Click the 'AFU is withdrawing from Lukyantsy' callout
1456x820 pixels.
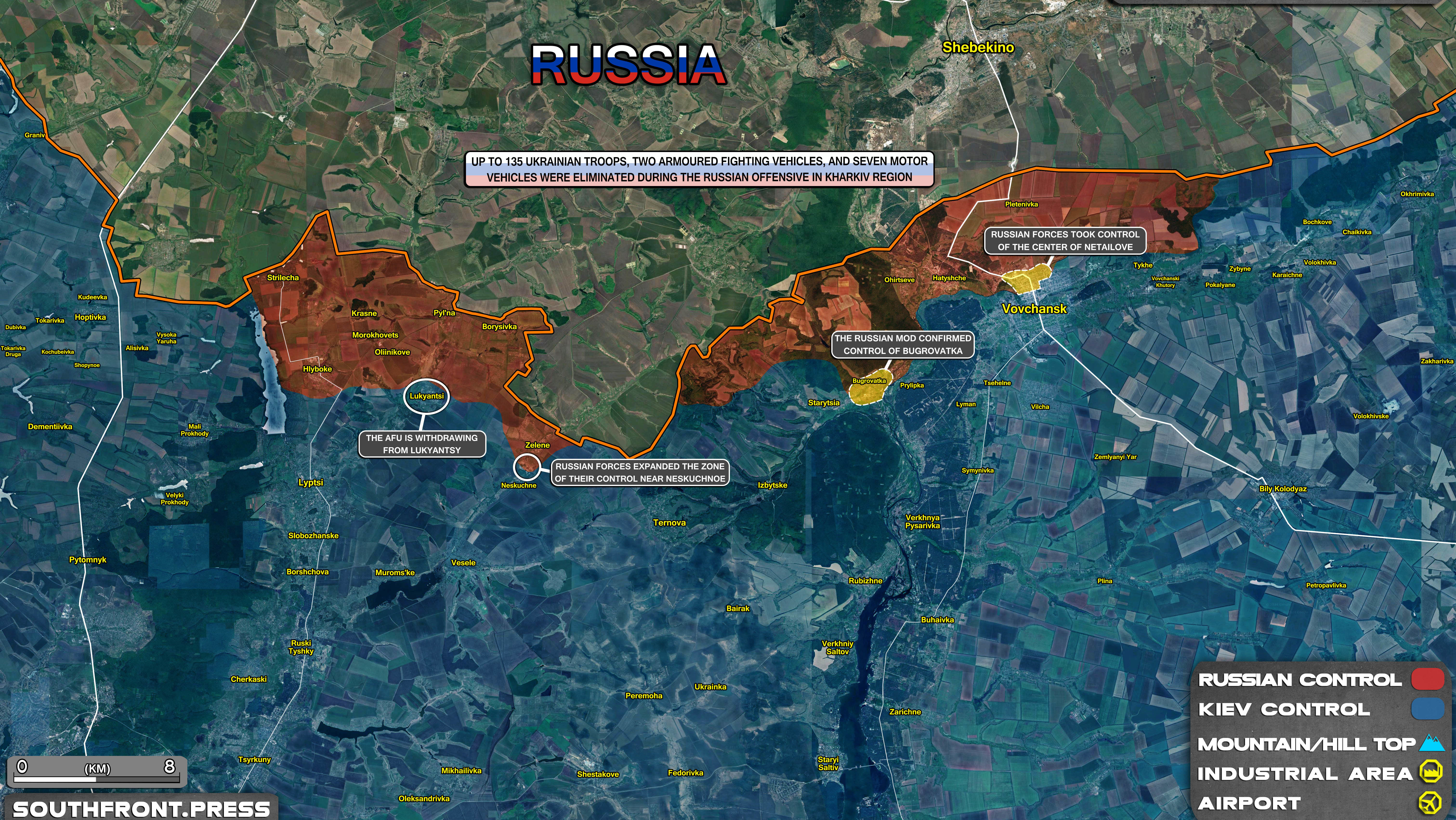click(422, 444)
